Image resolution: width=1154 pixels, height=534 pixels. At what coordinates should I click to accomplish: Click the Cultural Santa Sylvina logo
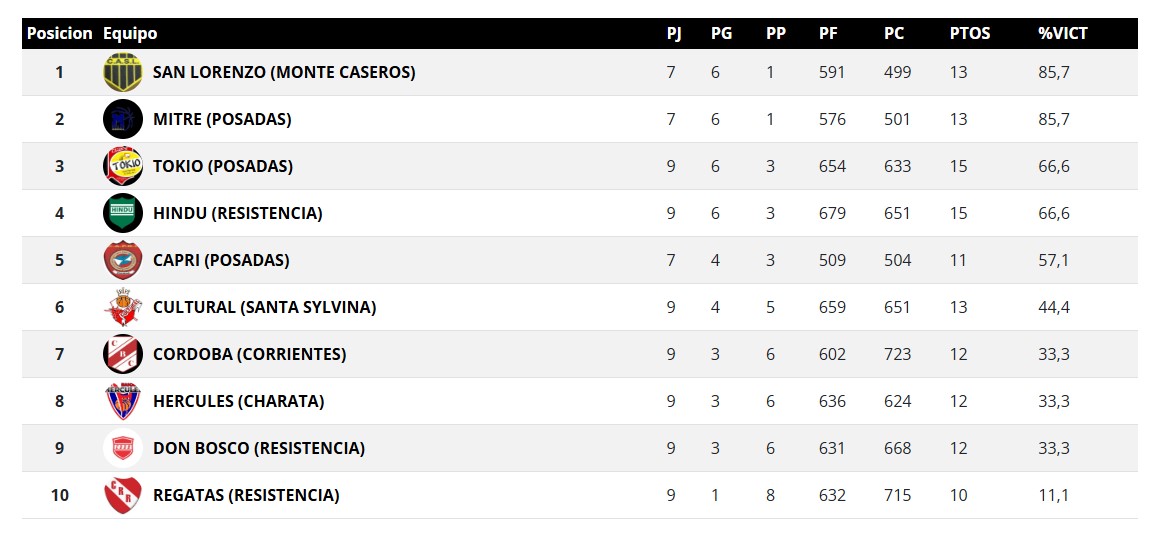click(x=122, y=307)
